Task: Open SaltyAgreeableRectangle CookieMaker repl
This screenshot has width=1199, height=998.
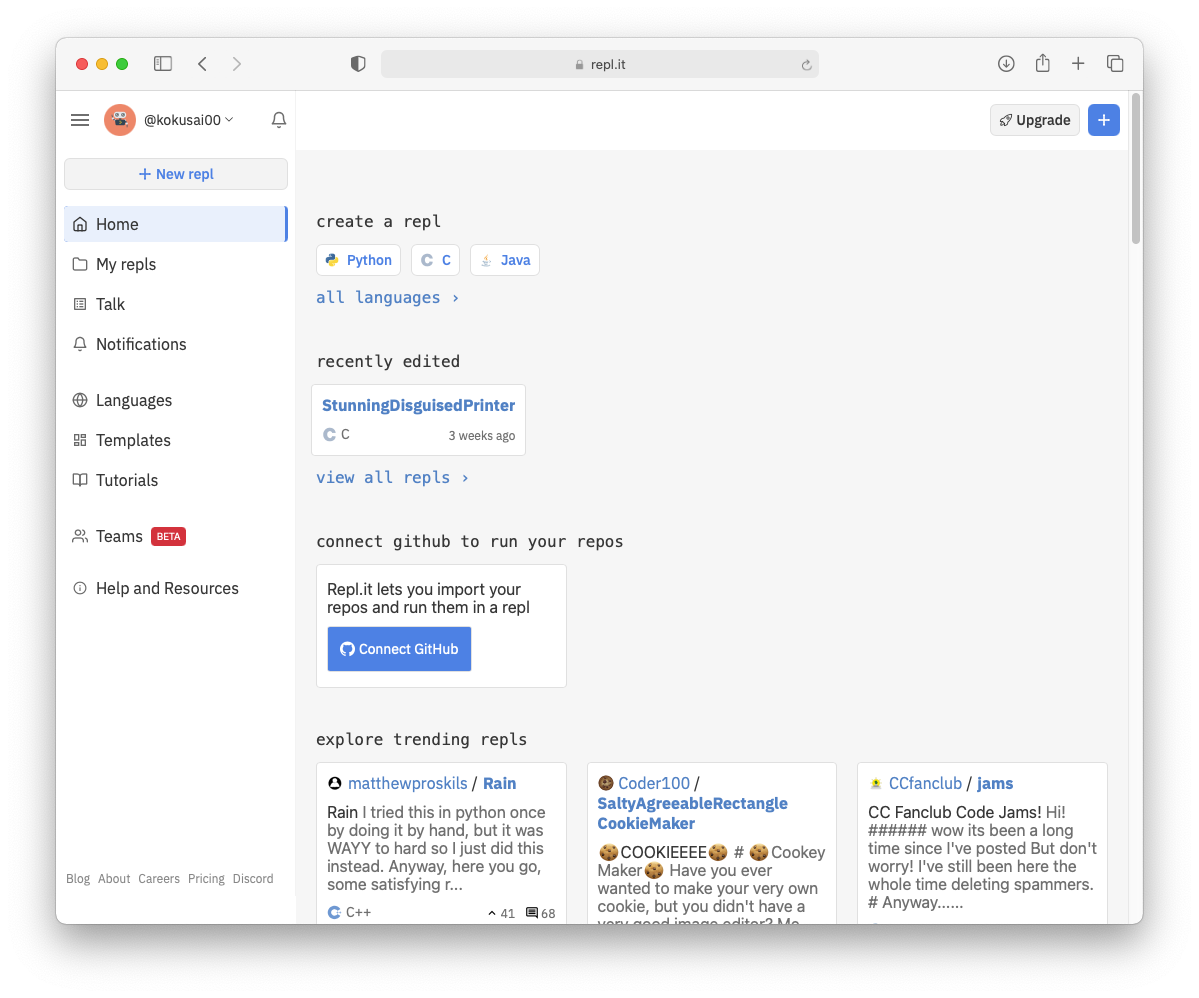Action: click(692, 814)
